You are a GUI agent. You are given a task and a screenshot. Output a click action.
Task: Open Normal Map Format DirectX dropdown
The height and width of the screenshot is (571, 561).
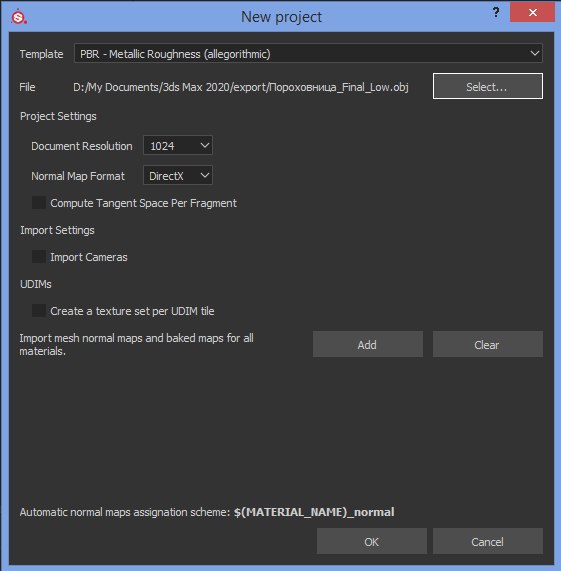coord(178,176)
